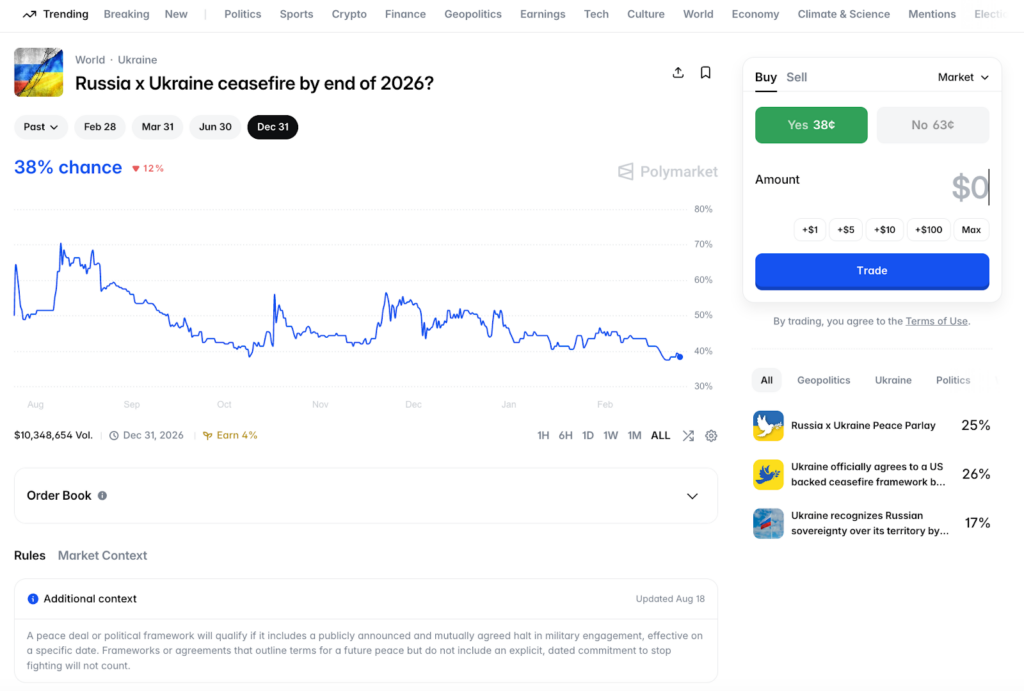Open the share icon for this market
The height and width of the screenshot is (691, 1024).
[x=678, y=72]
